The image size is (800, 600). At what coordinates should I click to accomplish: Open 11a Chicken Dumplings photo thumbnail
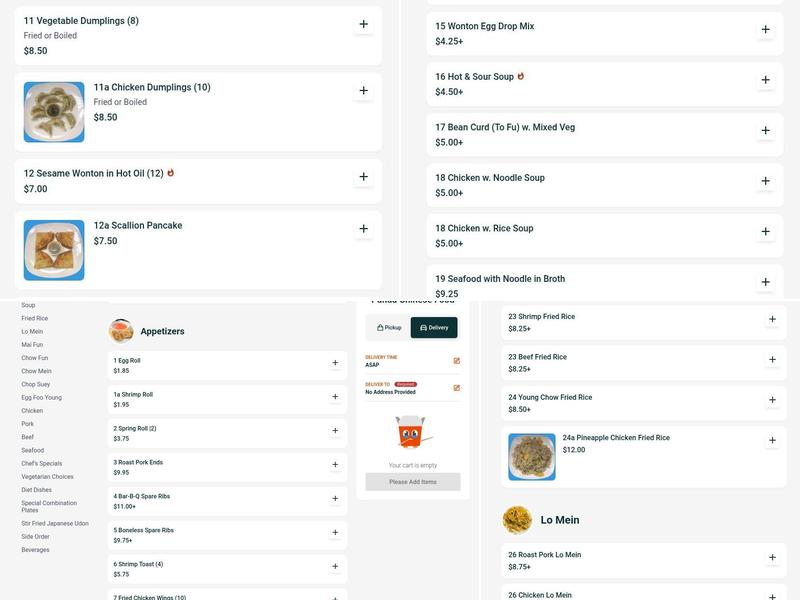coord(54,112)
